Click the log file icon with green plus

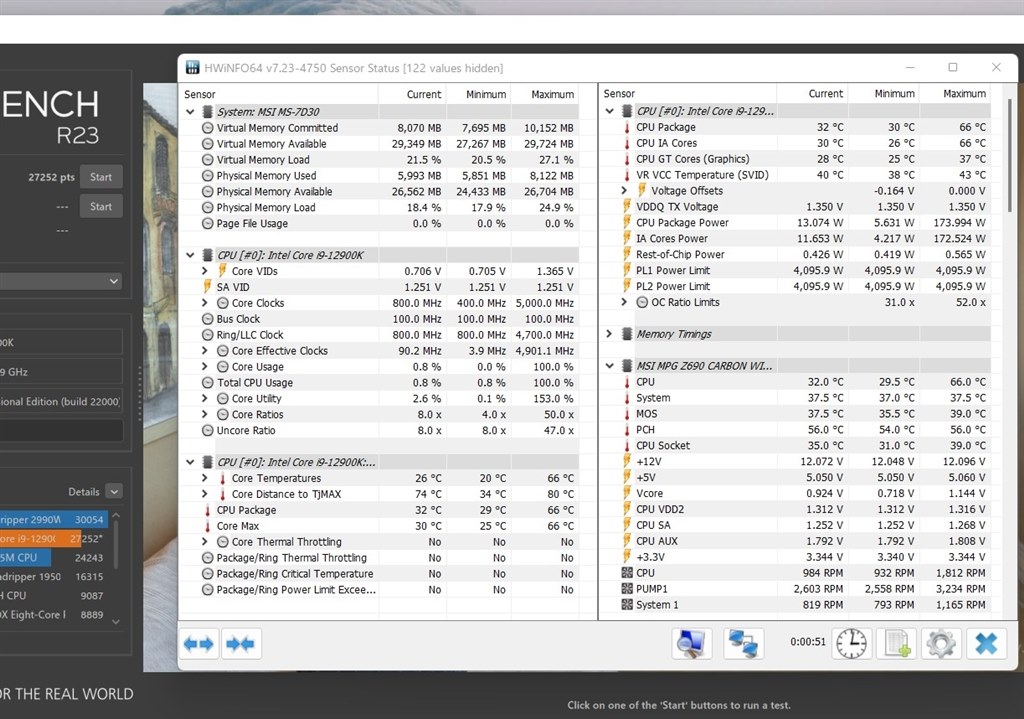pos(897,643)
